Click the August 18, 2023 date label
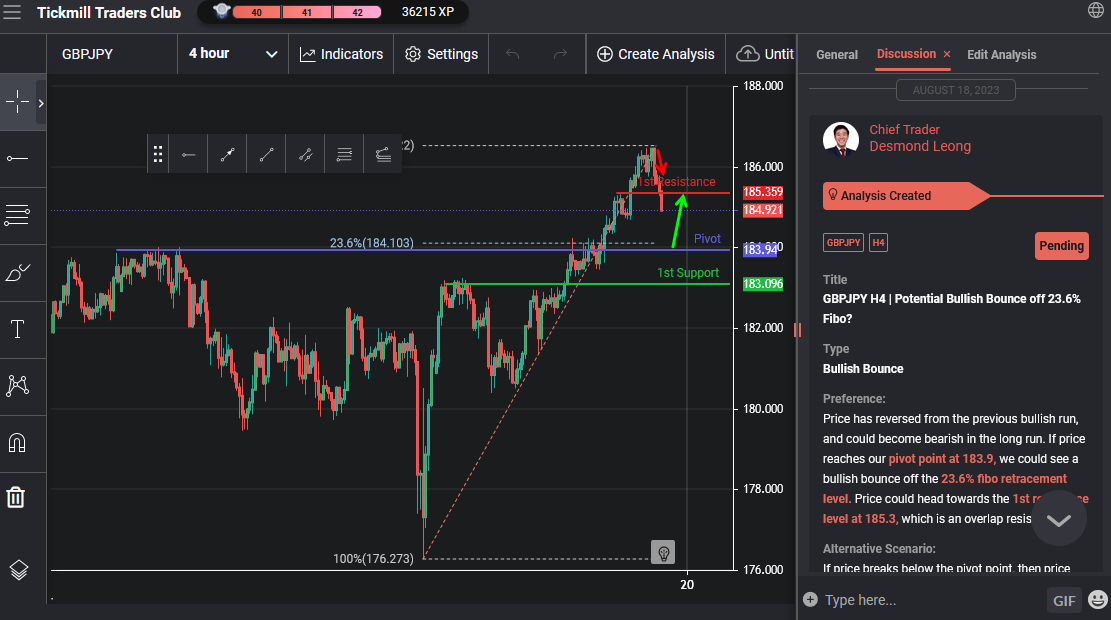 [956, 90]
